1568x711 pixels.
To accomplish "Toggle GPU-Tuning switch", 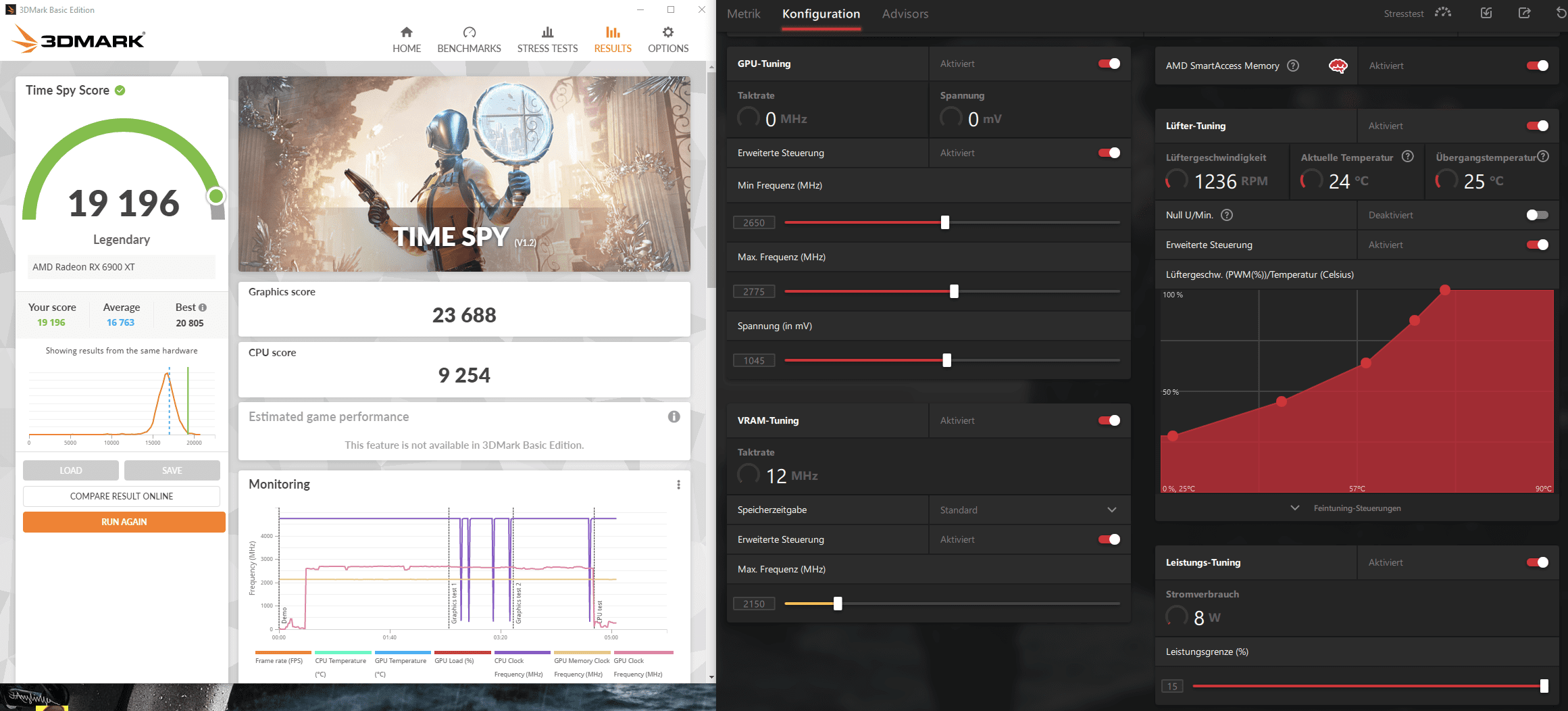I will pyautogui.click(x=1109, y=64).
